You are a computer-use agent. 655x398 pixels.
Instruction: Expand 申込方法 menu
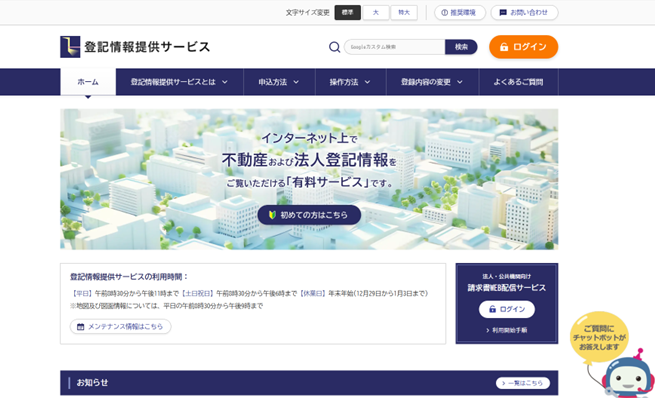point(279,82)
